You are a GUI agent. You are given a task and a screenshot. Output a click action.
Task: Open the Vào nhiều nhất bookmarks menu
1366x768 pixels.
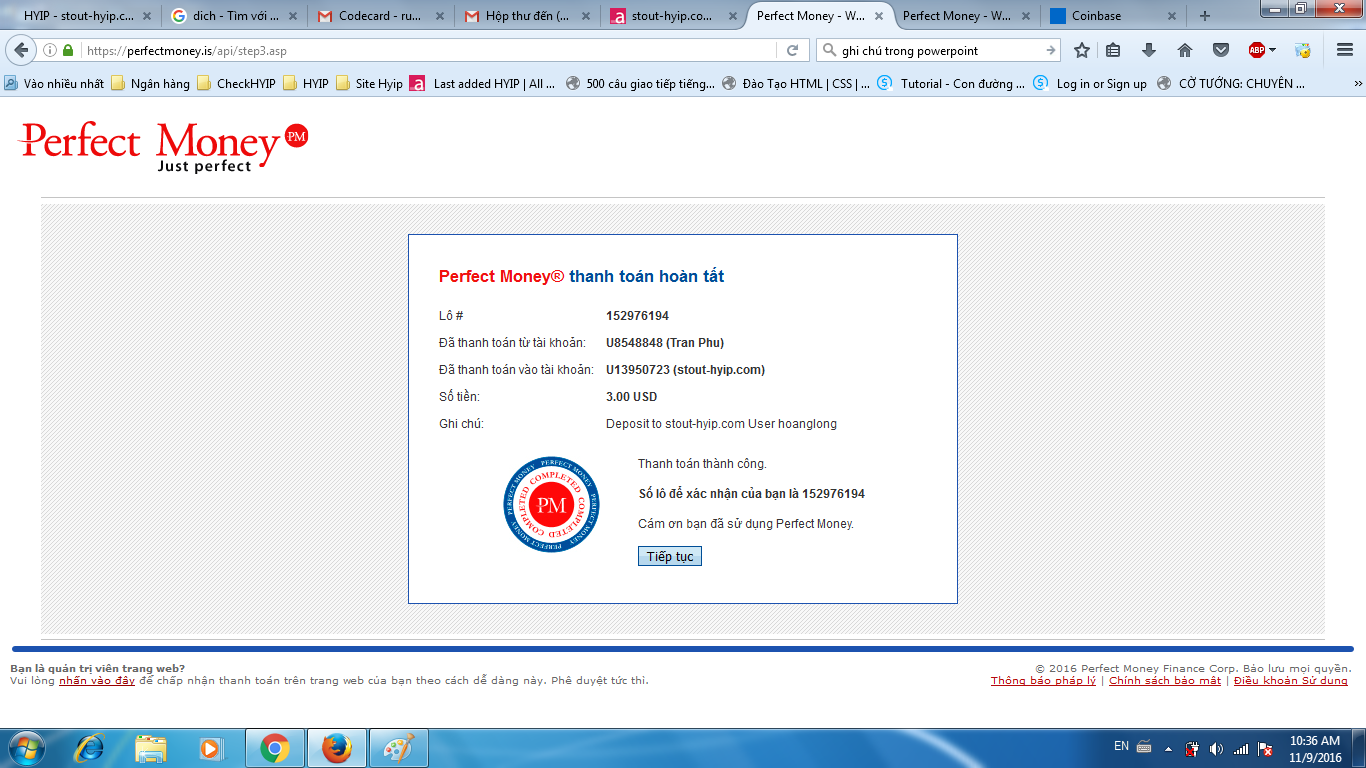(x=54, y=84)
